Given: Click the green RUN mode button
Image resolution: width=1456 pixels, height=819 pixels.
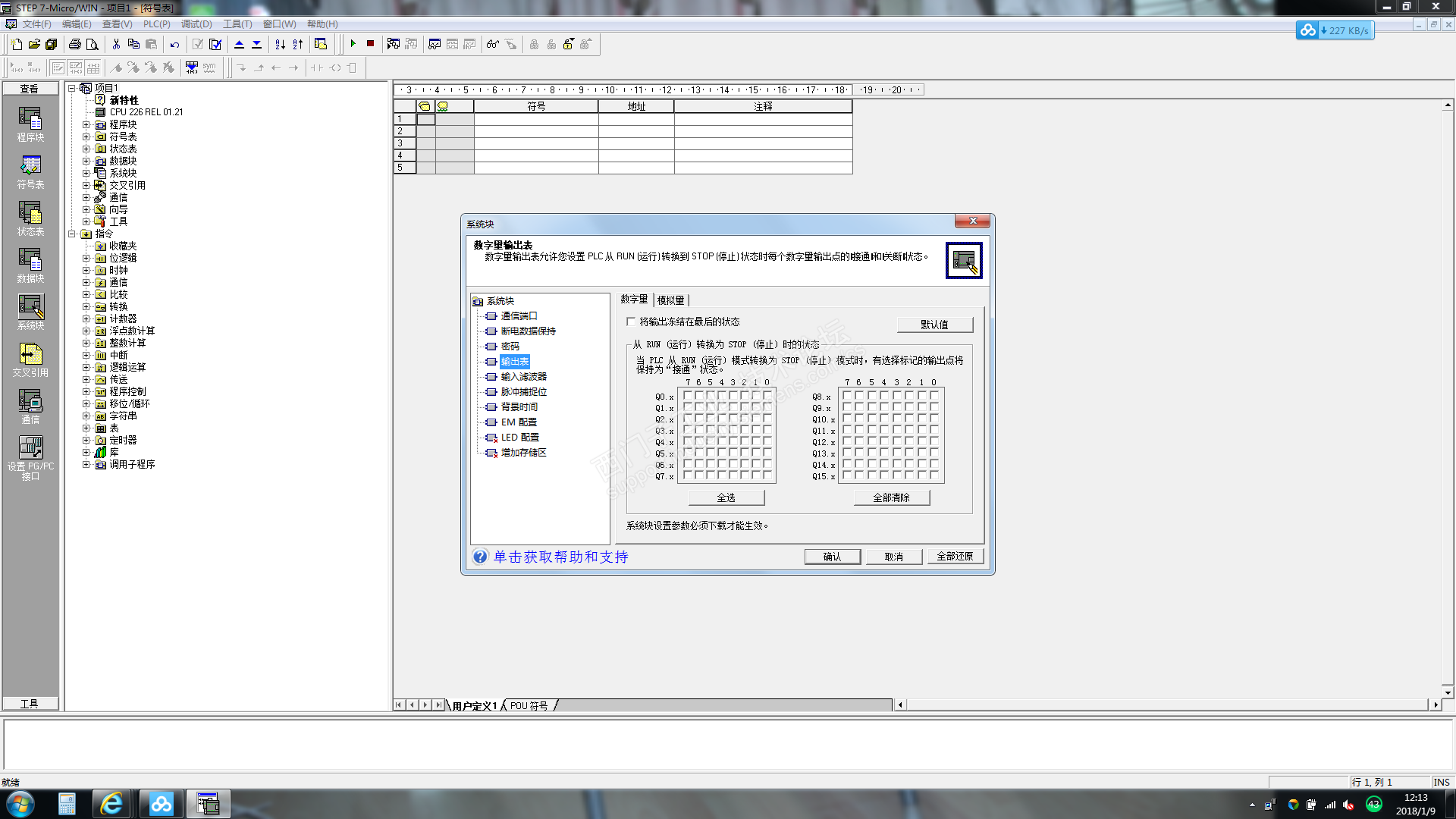Looking at the screenshot, I should pyautogui.click(x=353, y=44).
